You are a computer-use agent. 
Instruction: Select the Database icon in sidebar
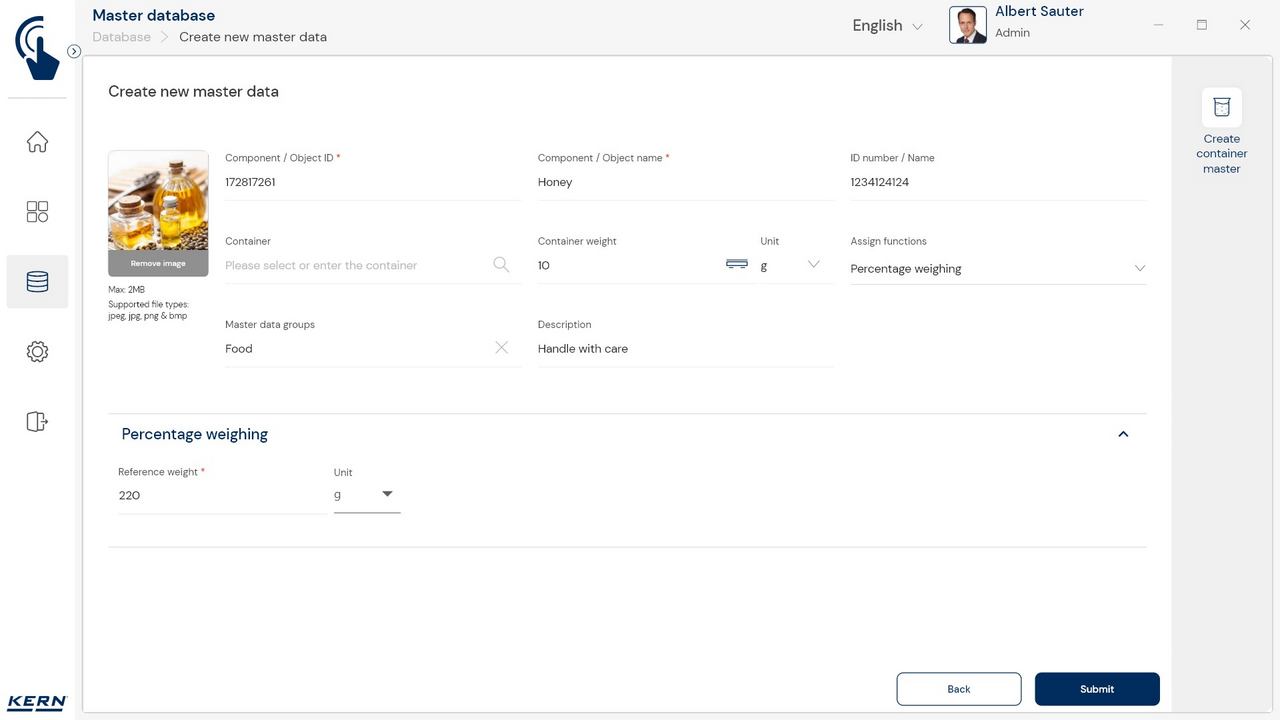tap(37, 282)
